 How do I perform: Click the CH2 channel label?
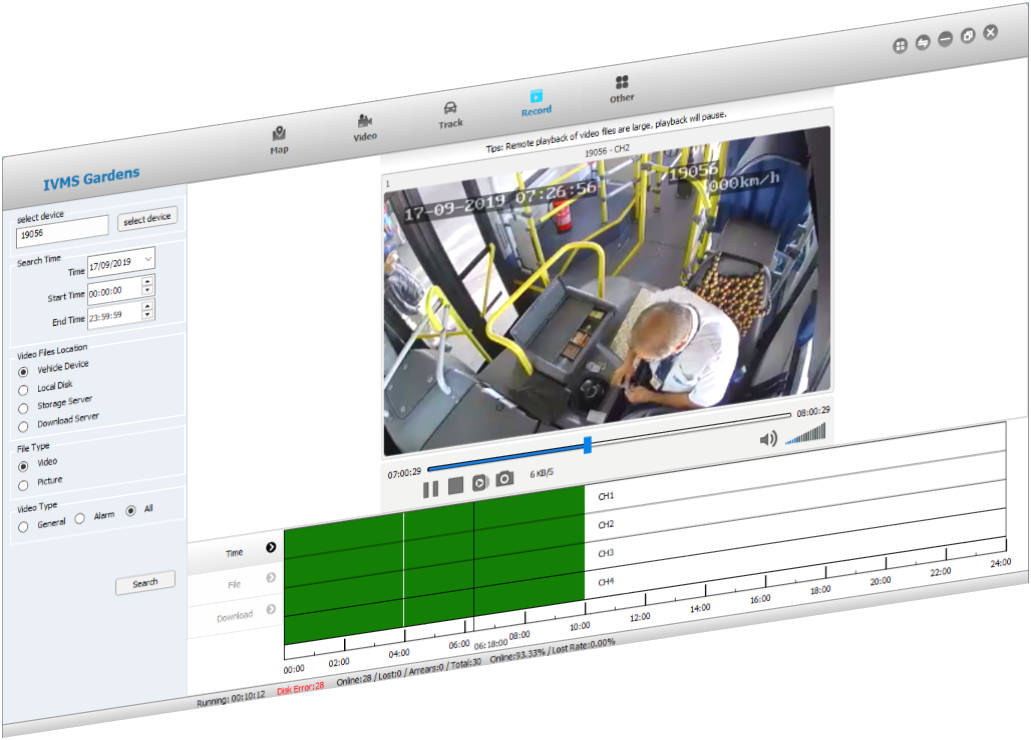click(606, 524)
